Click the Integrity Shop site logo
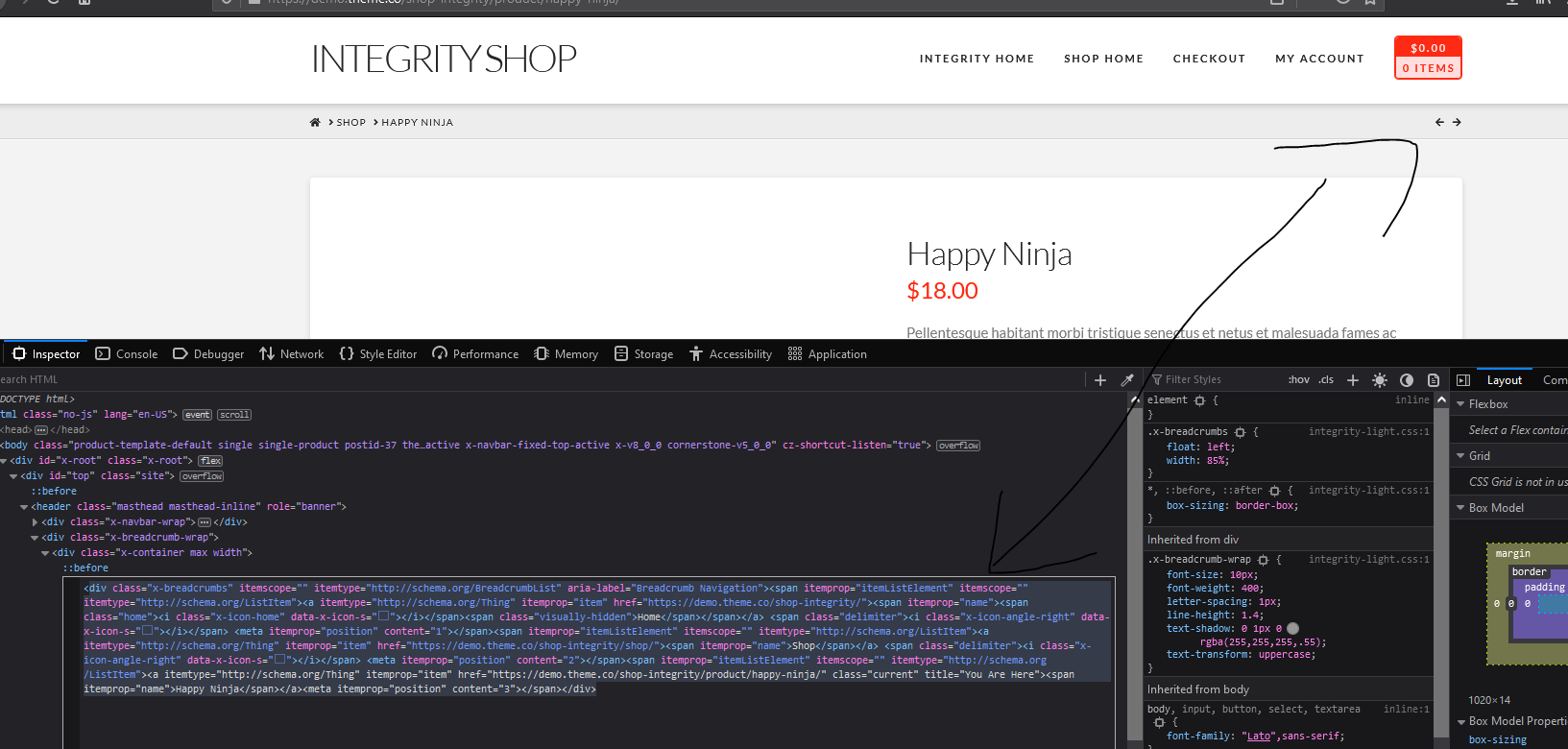The height and width of the screenshot is (749, 1568). [x=444, y=59]
